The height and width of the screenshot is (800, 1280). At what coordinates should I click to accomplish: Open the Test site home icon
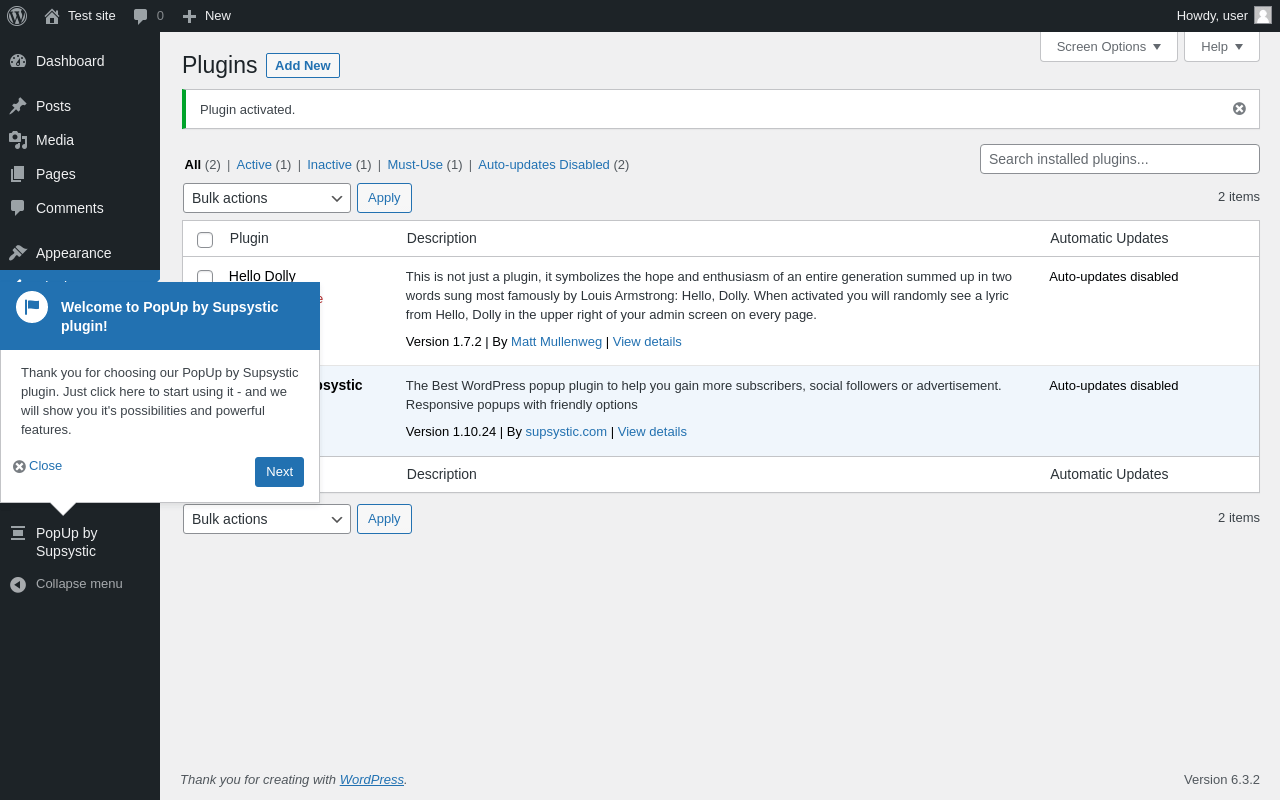pos(52,16)
